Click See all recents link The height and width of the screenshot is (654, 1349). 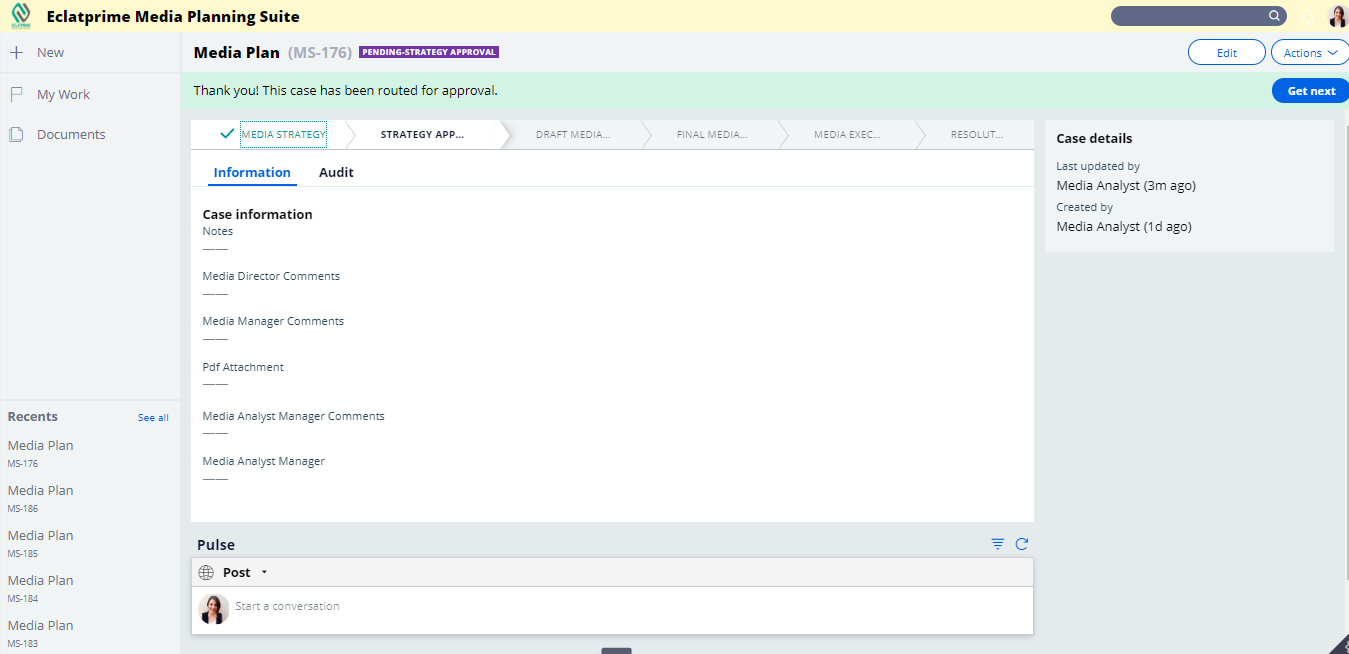(153, 417)
